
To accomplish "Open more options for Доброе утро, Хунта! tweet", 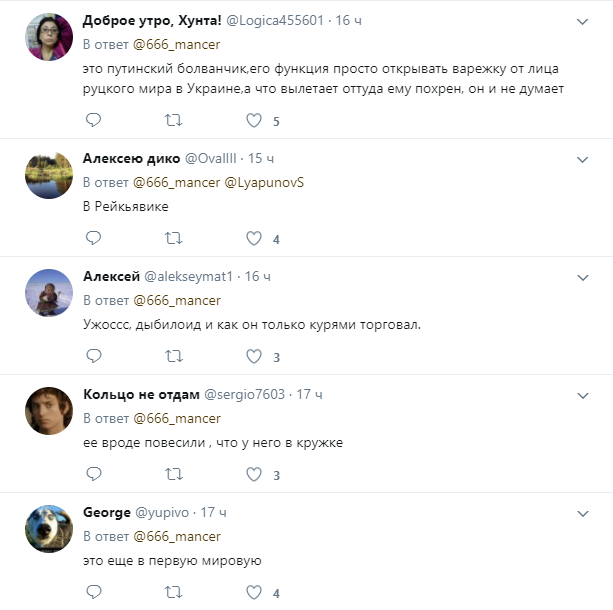I will click(x=583, y=21).
